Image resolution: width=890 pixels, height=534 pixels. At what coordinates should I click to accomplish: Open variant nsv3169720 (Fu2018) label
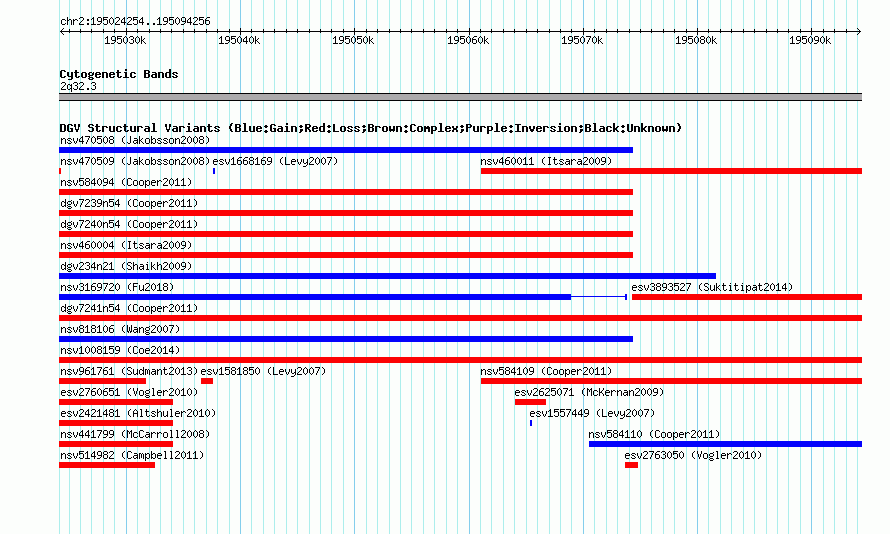tap(117, 287)
